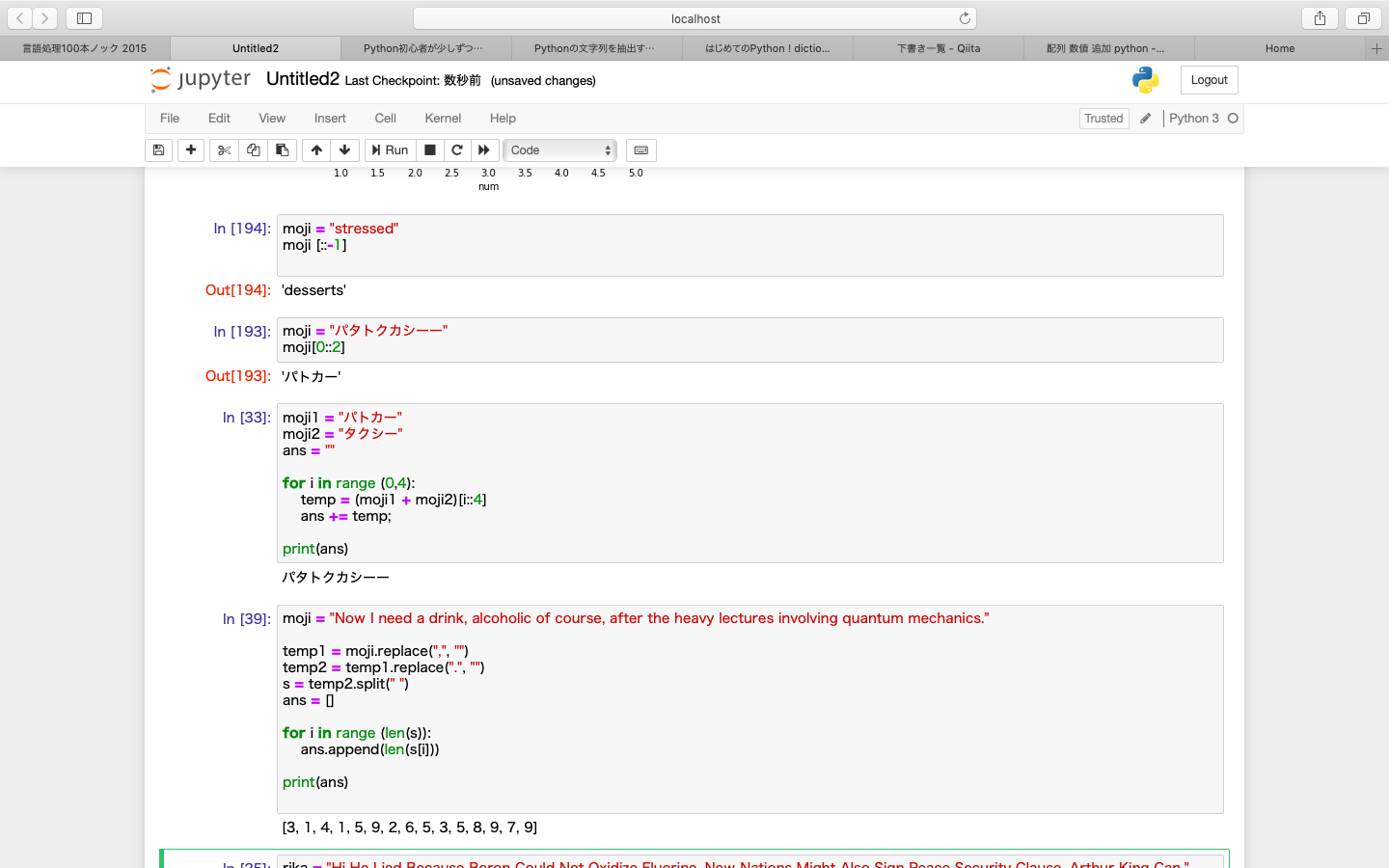
Task: Click the kernel idle circle indicator
Action: coord(1233,119)
